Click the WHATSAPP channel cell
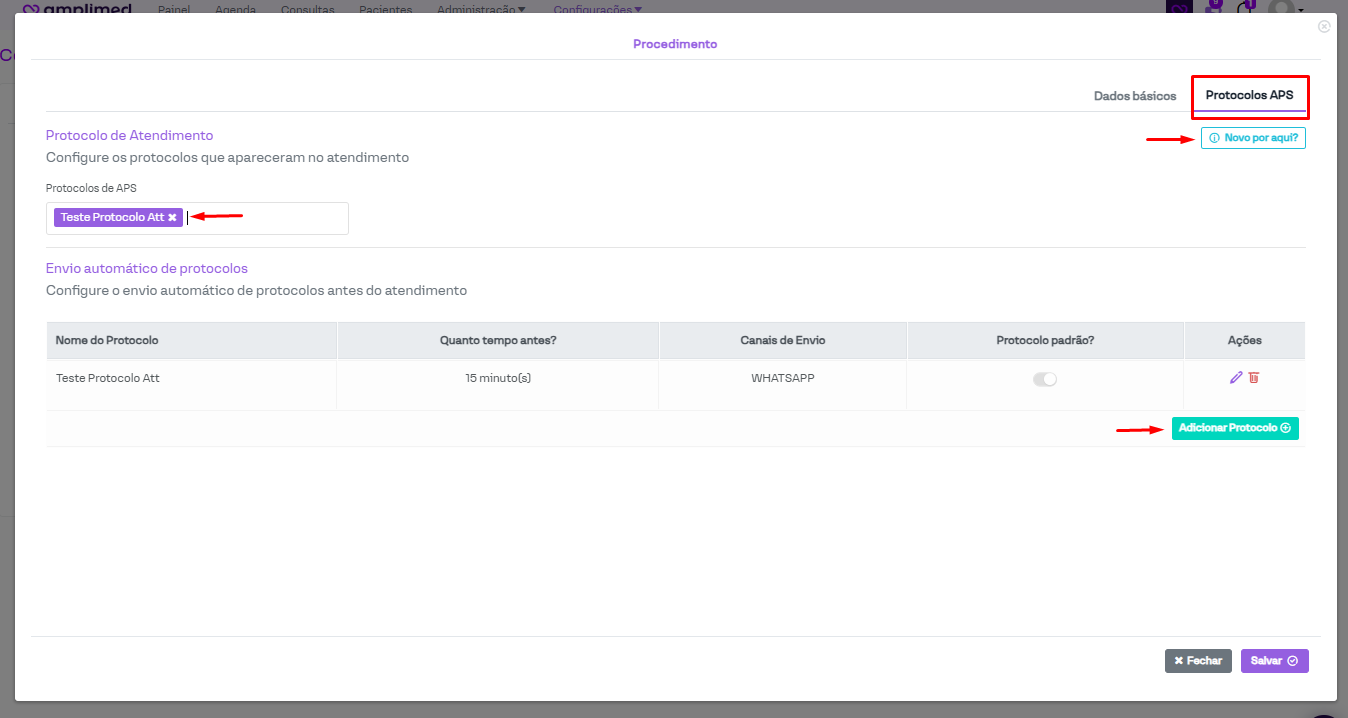The image size is (1348, 718). coord(783,379)
